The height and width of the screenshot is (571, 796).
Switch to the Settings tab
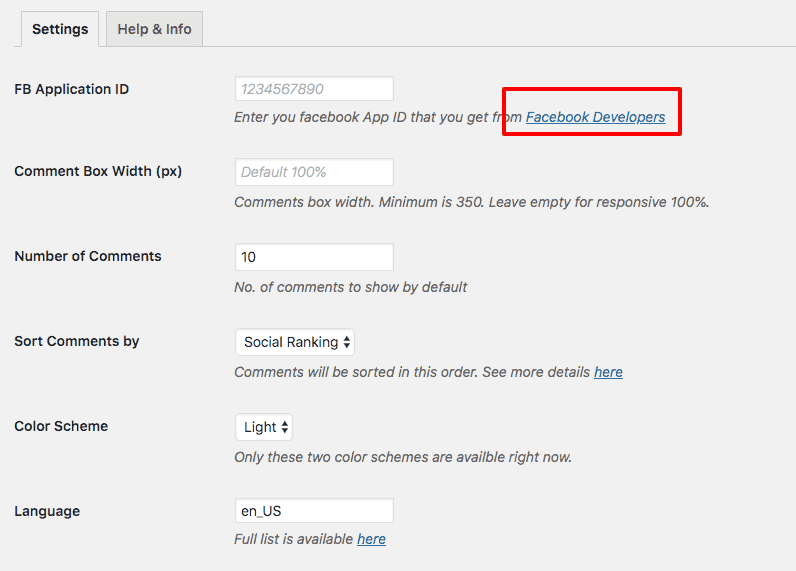click(x=60, y=29)
